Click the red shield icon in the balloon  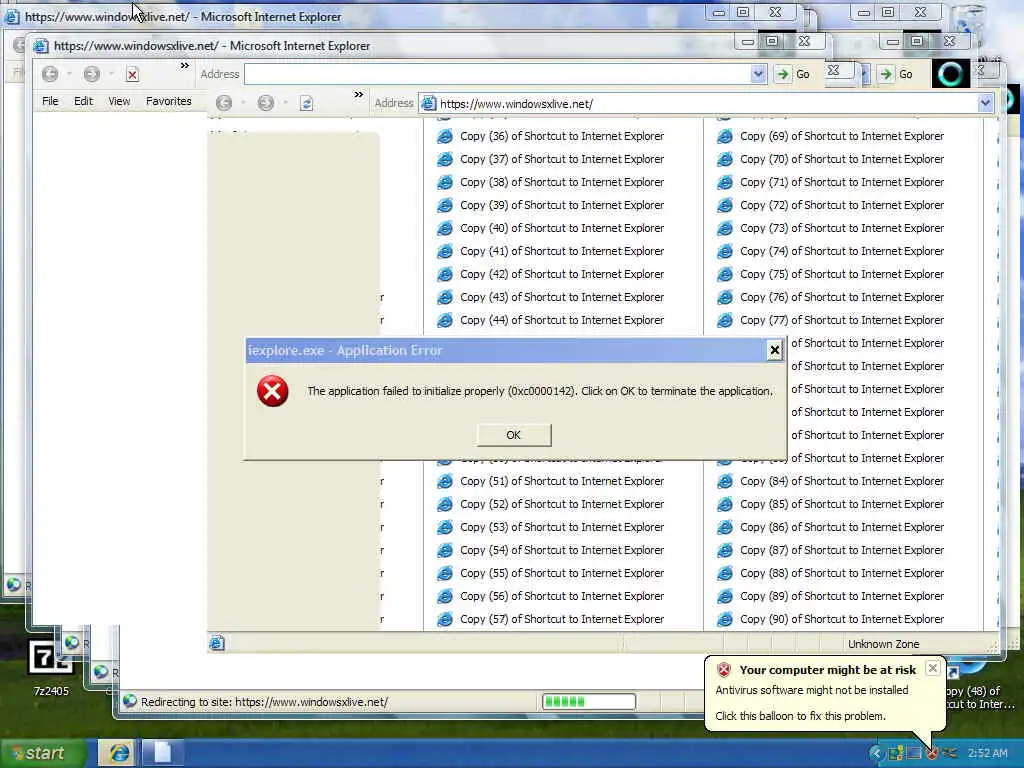[x=724, y=669]
